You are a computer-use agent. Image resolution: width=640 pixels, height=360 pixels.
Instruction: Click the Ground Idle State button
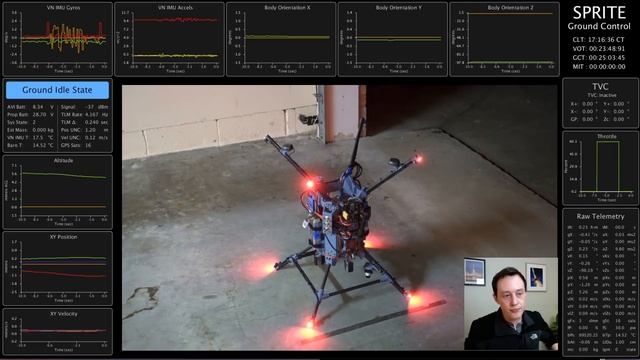[x=58, y=90]
